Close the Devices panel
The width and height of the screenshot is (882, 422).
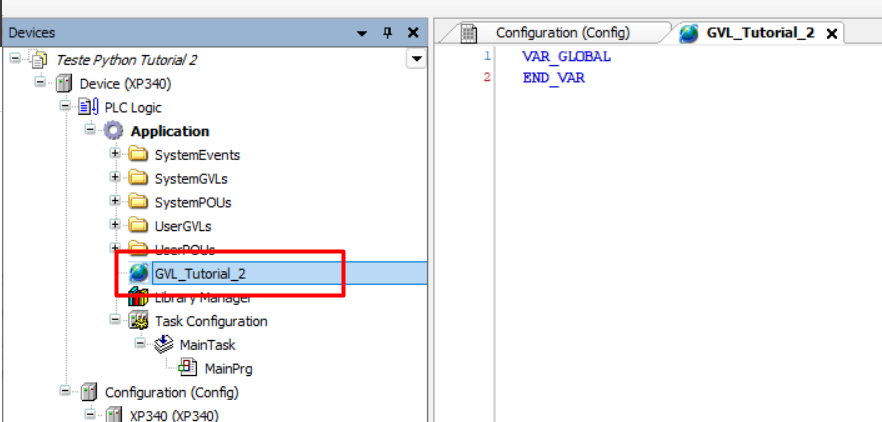click(x=412, y=34)
